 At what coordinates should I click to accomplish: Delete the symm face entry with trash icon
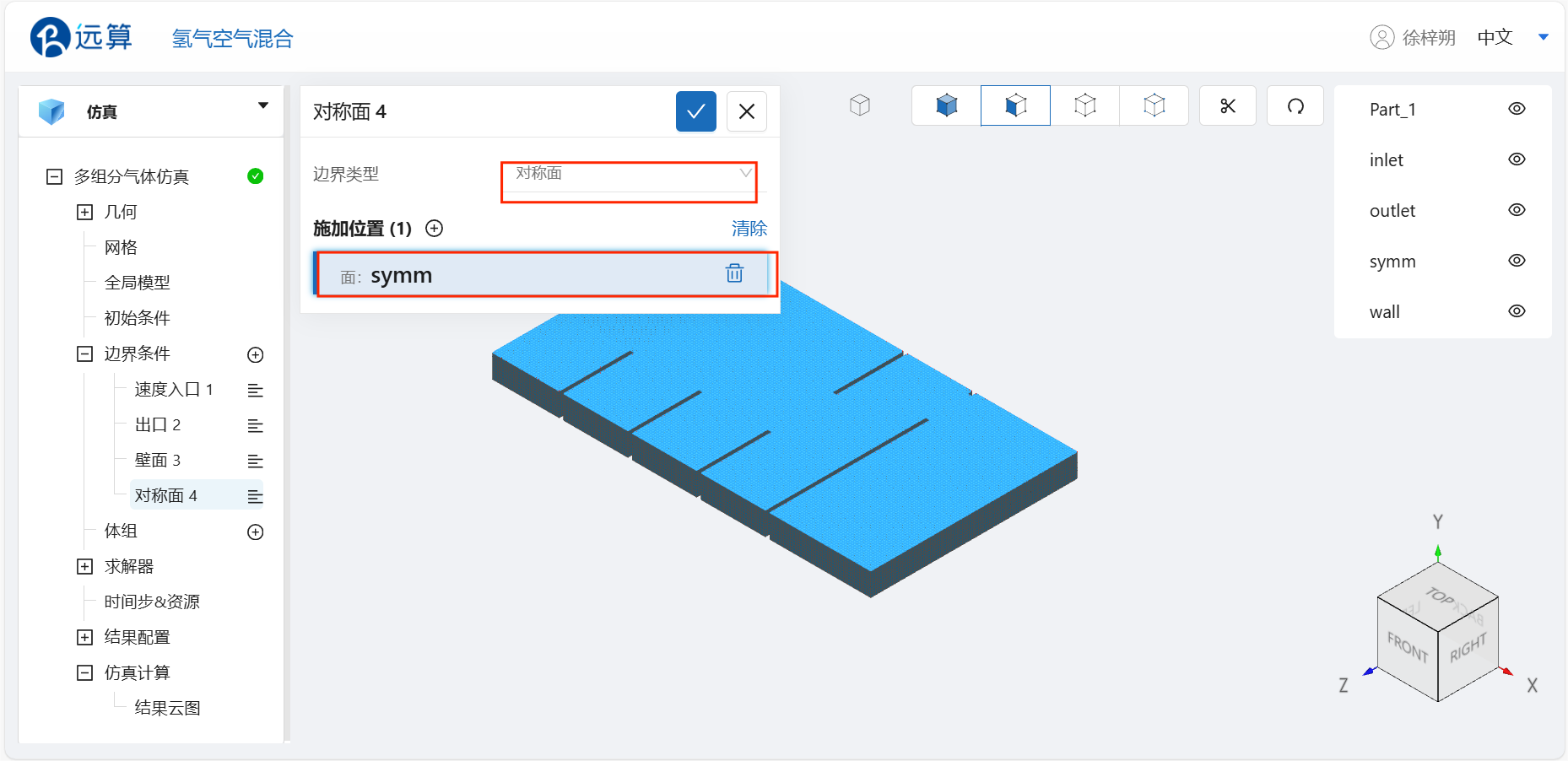(x=735, y=273)
